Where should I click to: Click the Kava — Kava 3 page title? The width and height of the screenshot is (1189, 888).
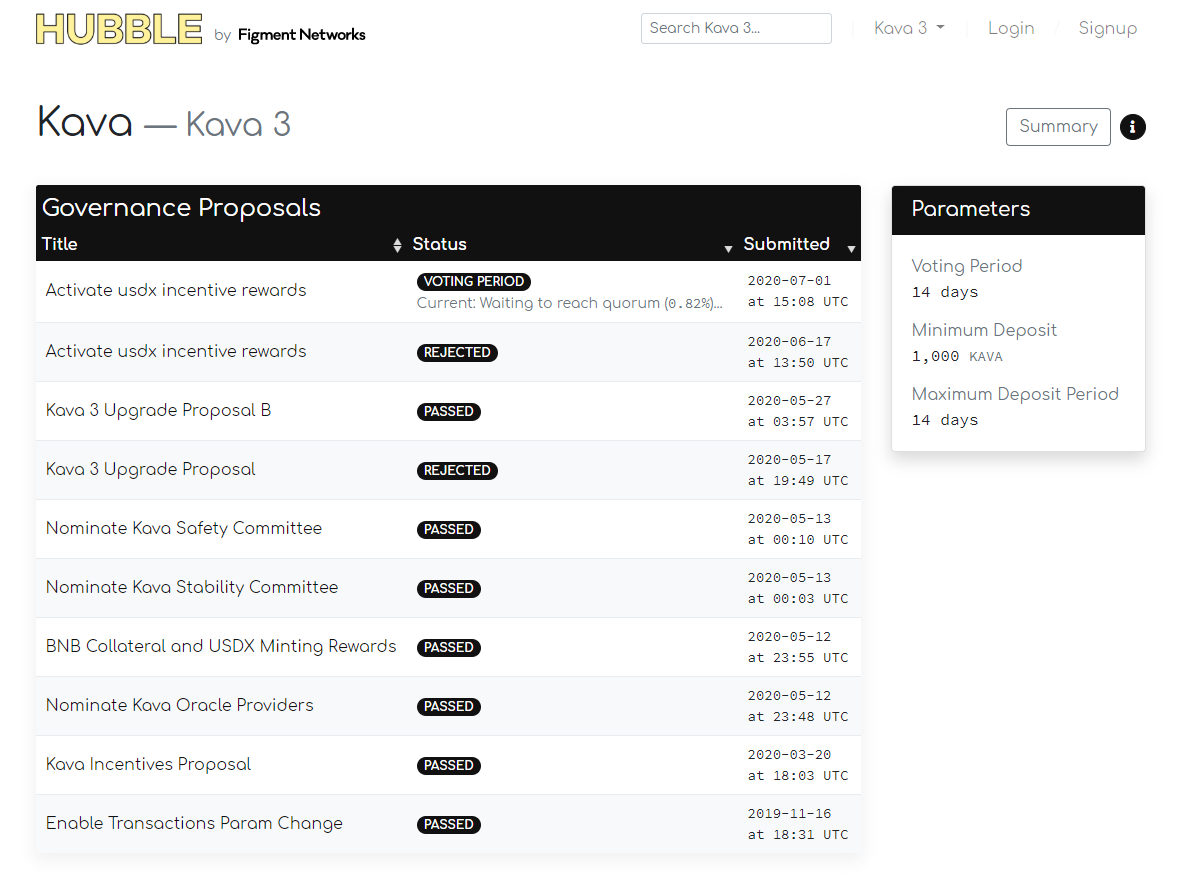164,123
